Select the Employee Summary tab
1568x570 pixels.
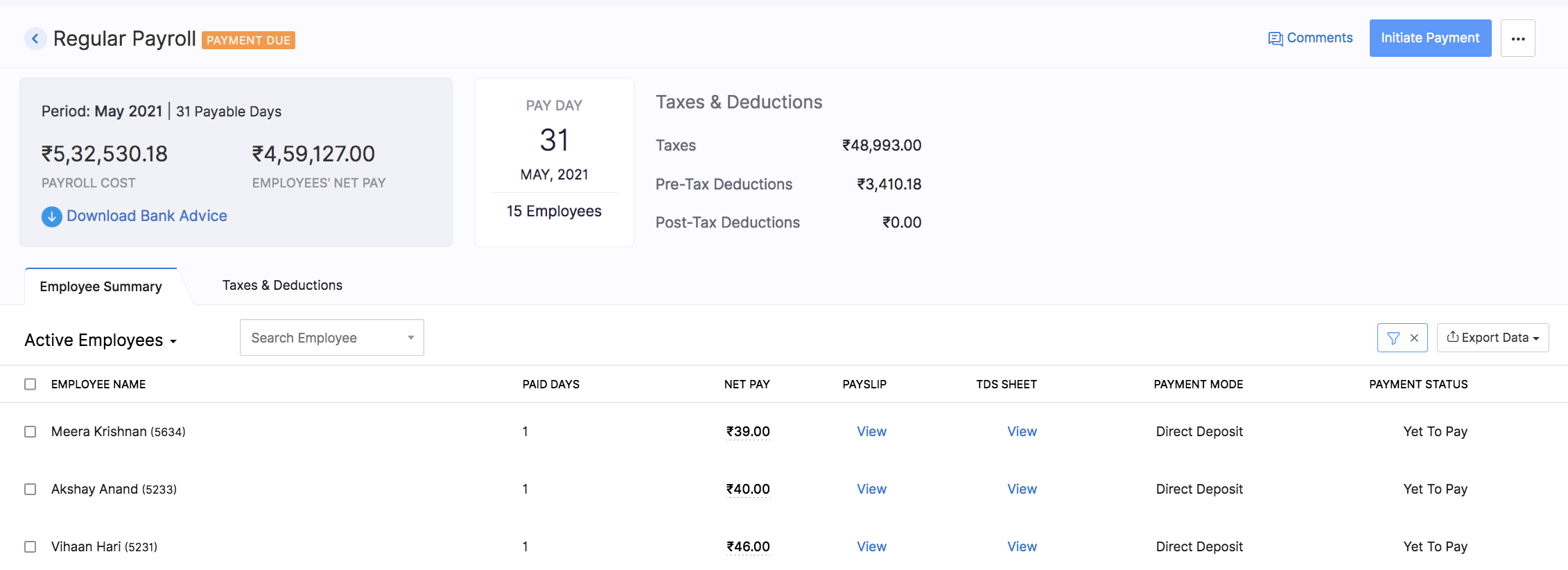(101, 287)
